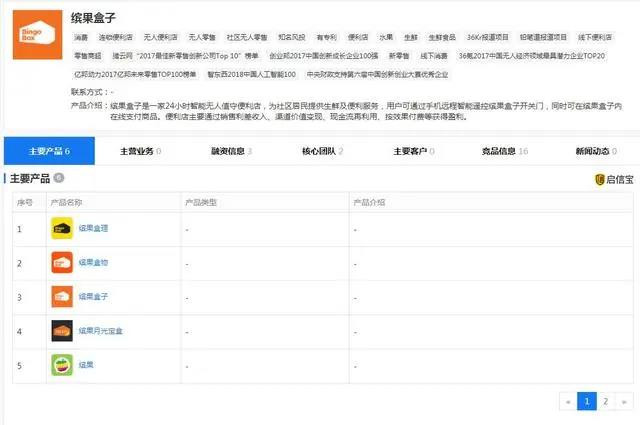The height and width of the screenshot is (425, 640).
Task: Click the 缤果盒子 company title
Action: [93, 18]
